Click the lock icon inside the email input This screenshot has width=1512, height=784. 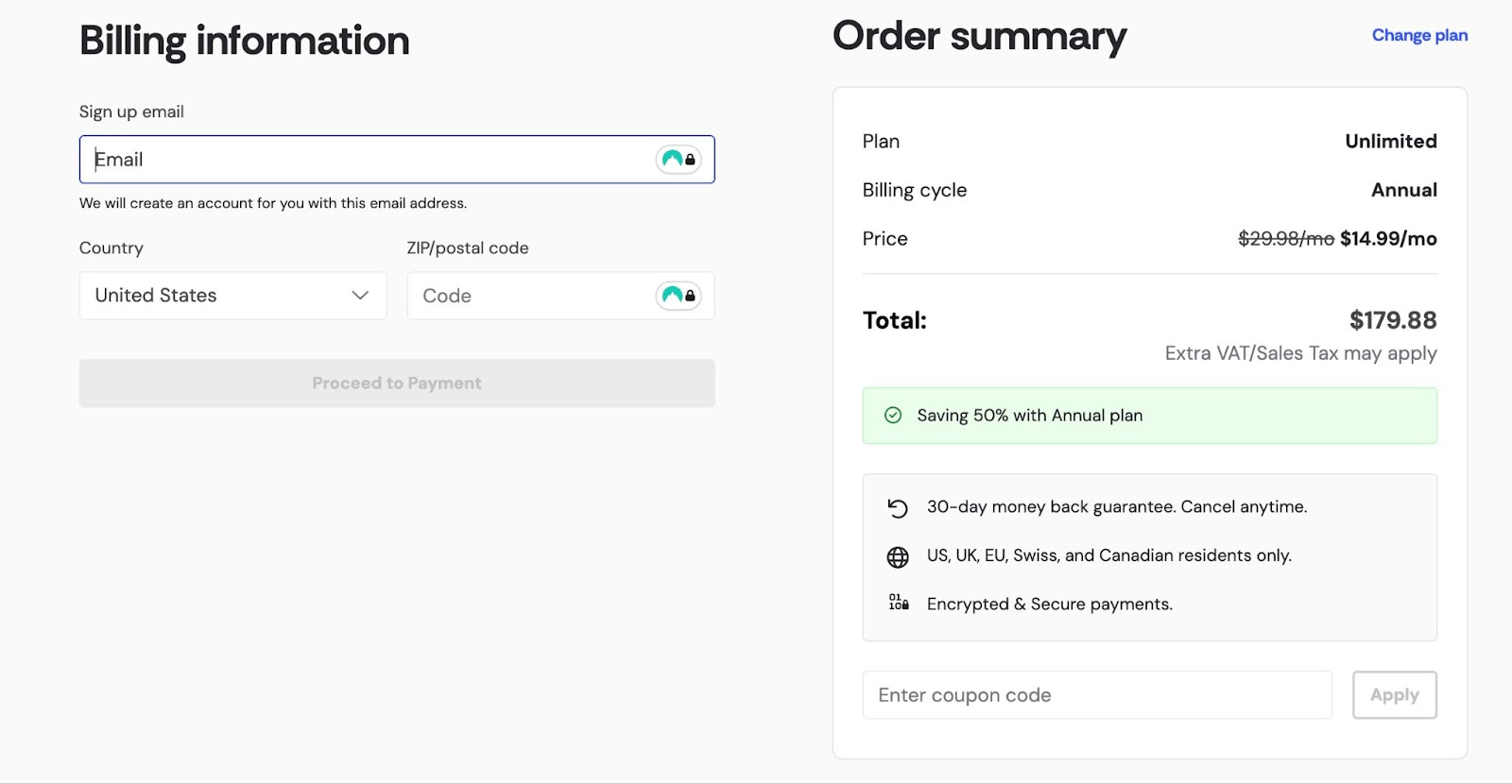689,161
